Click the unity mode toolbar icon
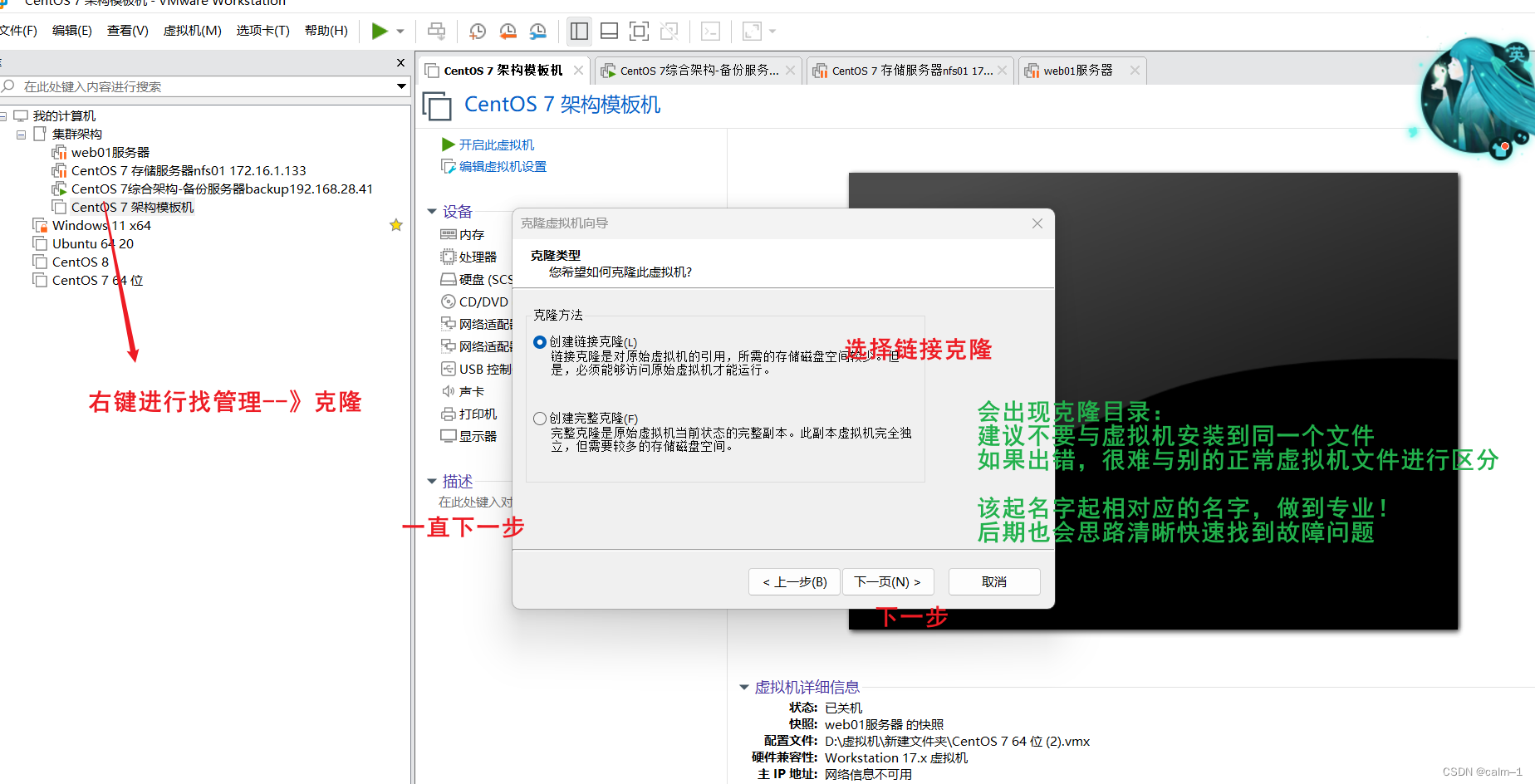The width and height of the screenshot is (1535, 784). click(x=669, y=32)
